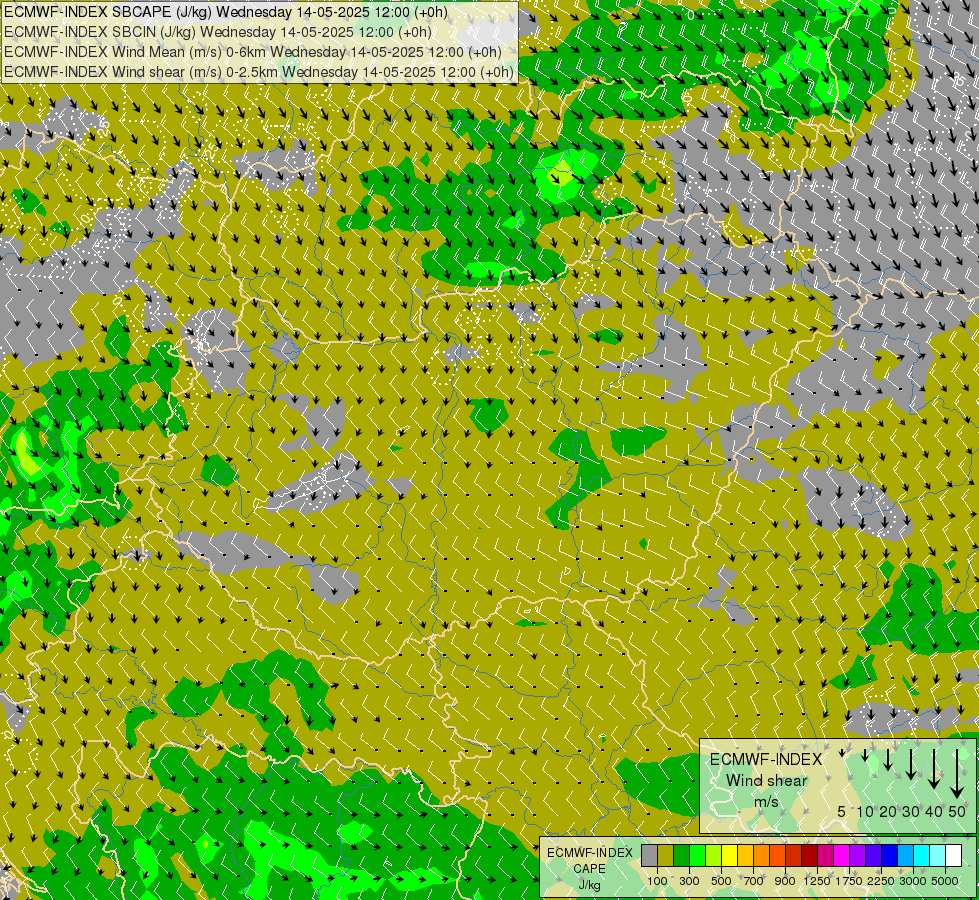
Task: Click the 'm/s' unit in wind shear legend
Action: coord(766,802)
